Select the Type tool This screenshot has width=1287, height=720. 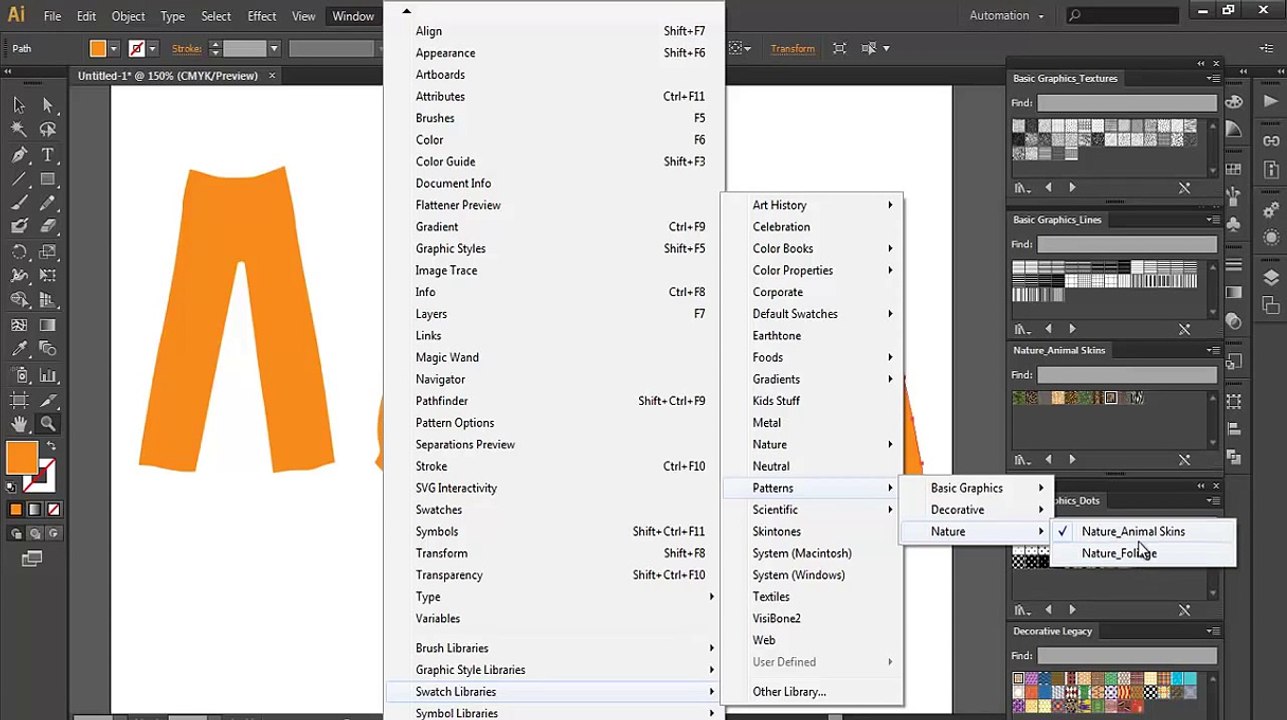pyautogui.click(x=47, y=155)
